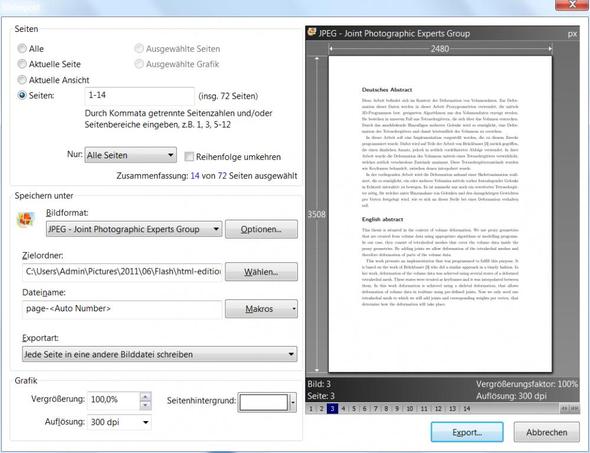Select the Aktuelle Seite radio button
This screenshot has height=453, width=590.
pyautogui.click(x=22, y=64)
